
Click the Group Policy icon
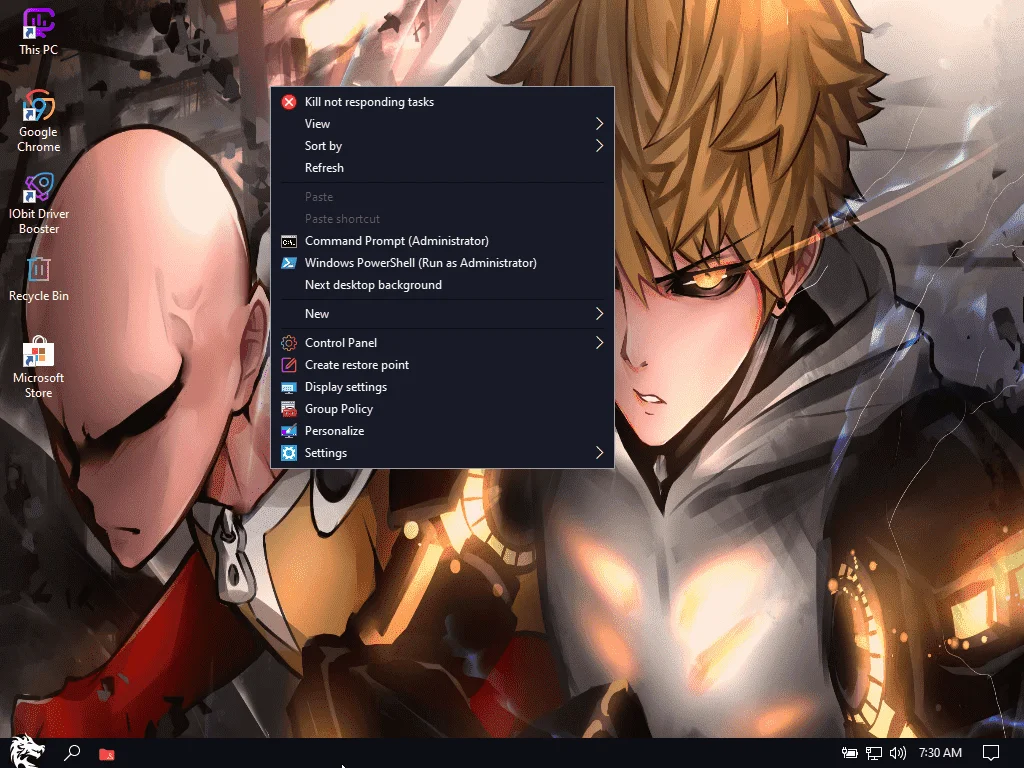[x=289, y=409]
